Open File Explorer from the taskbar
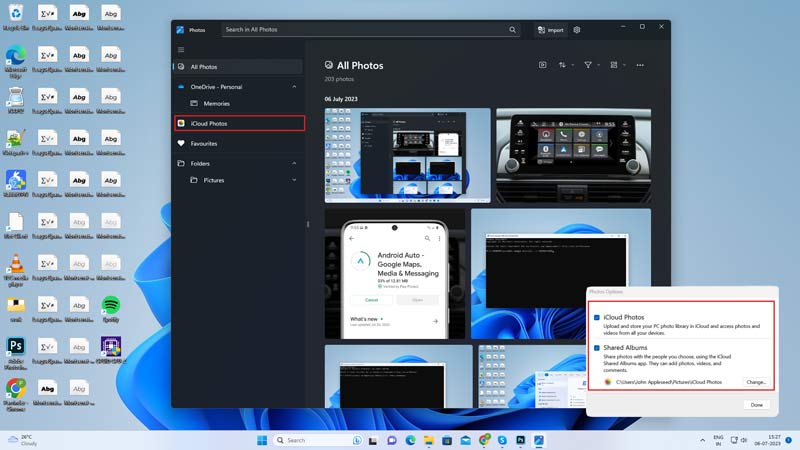This screenshot has width=800, height=450. coord(429,440)
